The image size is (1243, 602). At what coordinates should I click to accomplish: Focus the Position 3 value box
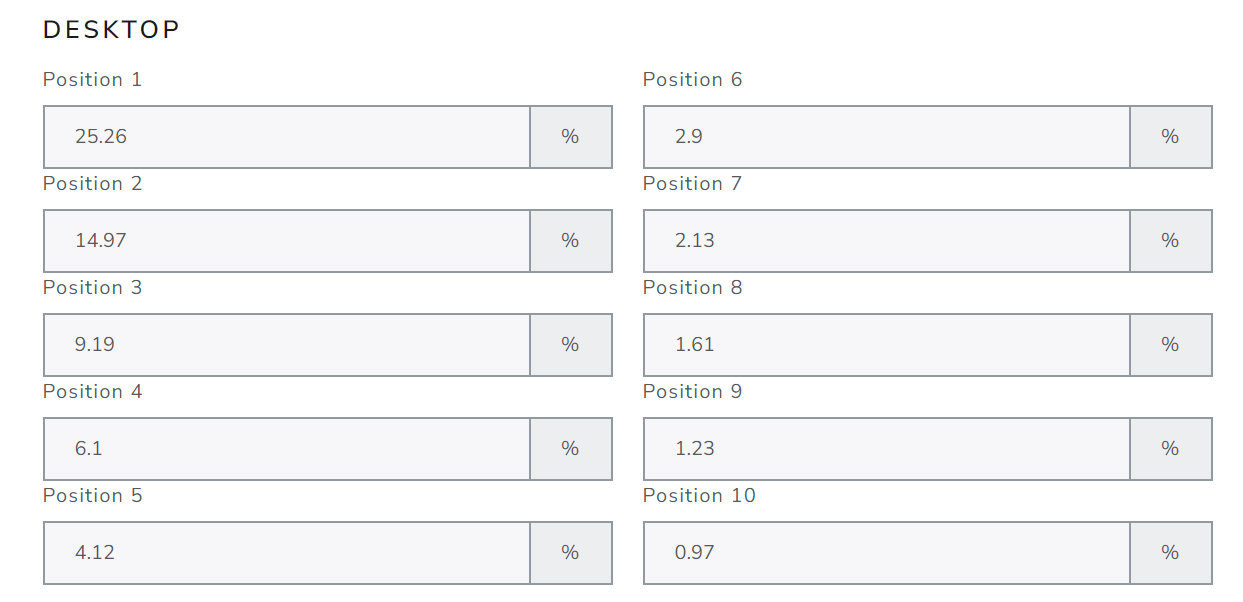pos(287,345)
